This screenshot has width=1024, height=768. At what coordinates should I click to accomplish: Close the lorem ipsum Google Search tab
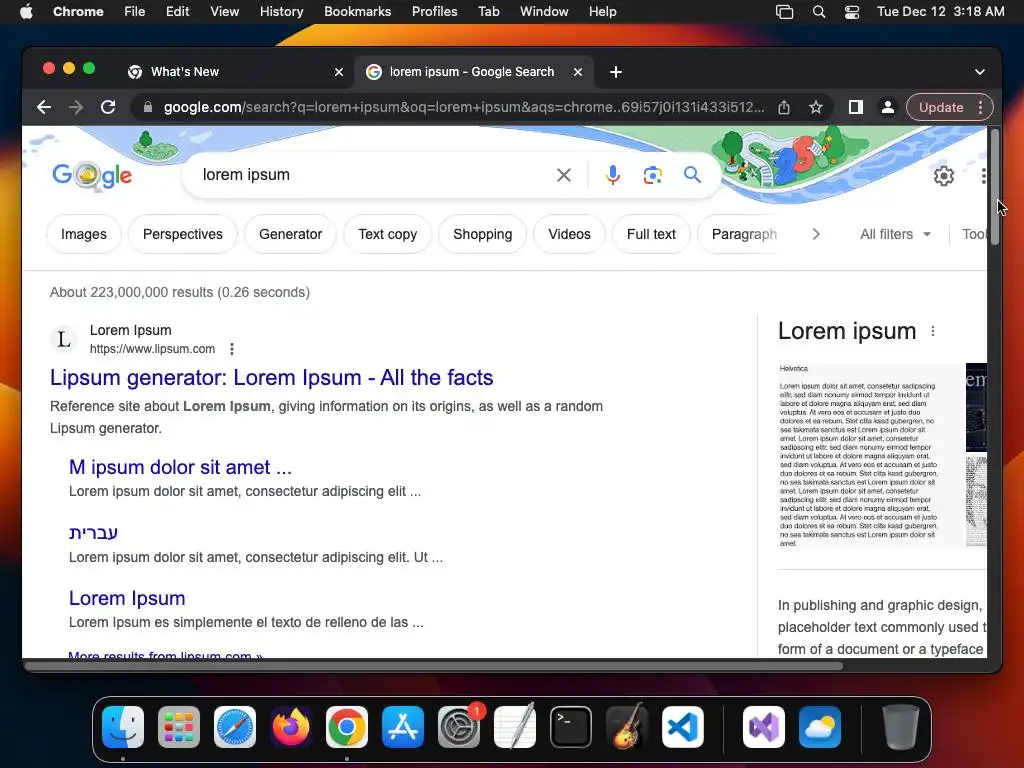click(x=578, y=72)
